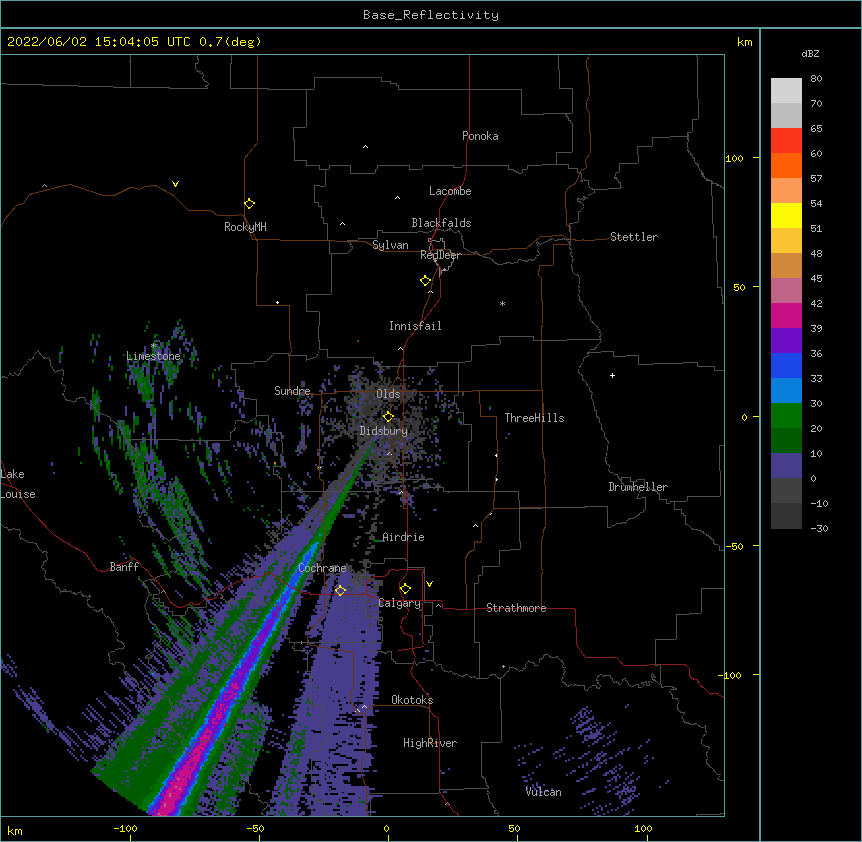Select the km unit label at top right

point(744,42)
